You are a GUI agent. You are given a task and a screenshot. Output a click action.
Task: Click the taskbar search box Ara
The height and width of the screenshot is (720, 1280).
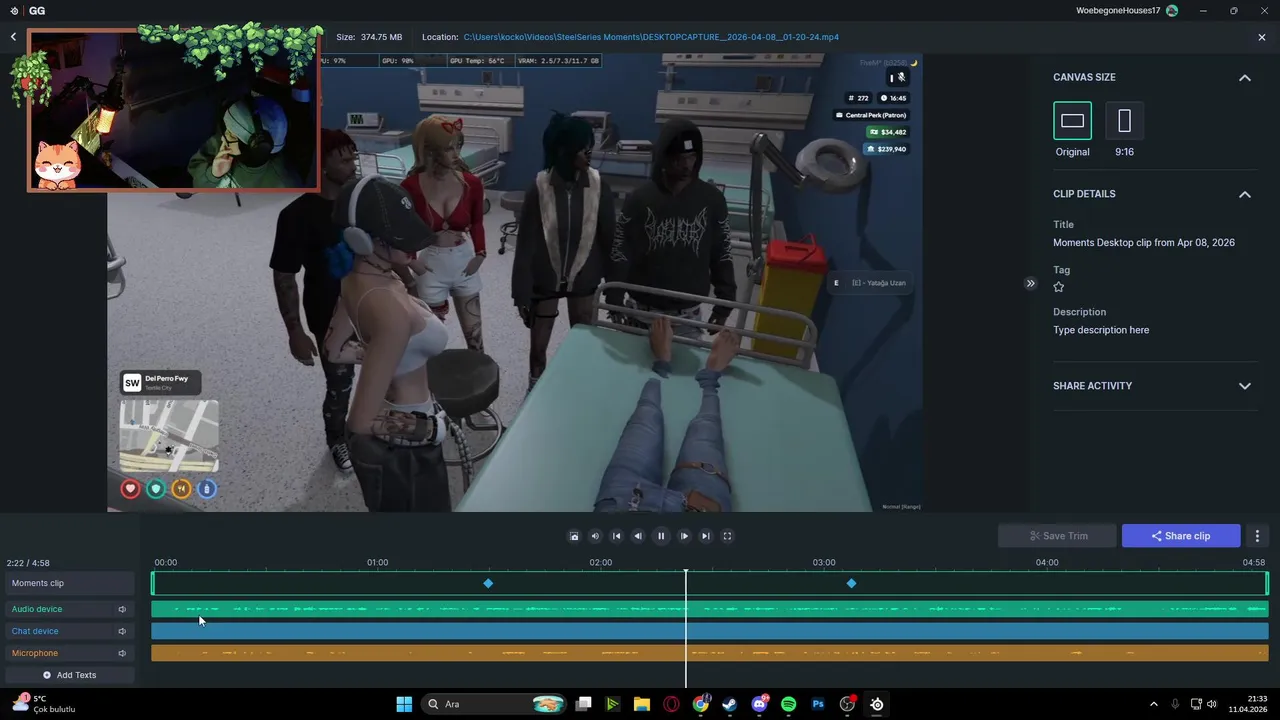[493, 704]
